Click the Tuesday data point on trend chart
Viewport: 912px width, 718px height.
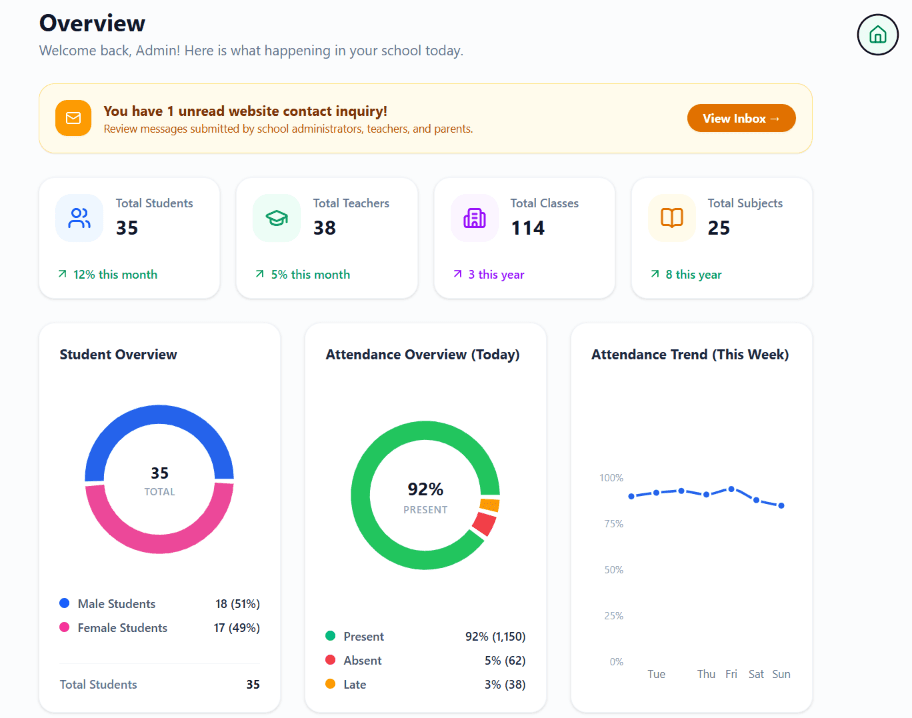pyautogui.click(x=656, y=493)
